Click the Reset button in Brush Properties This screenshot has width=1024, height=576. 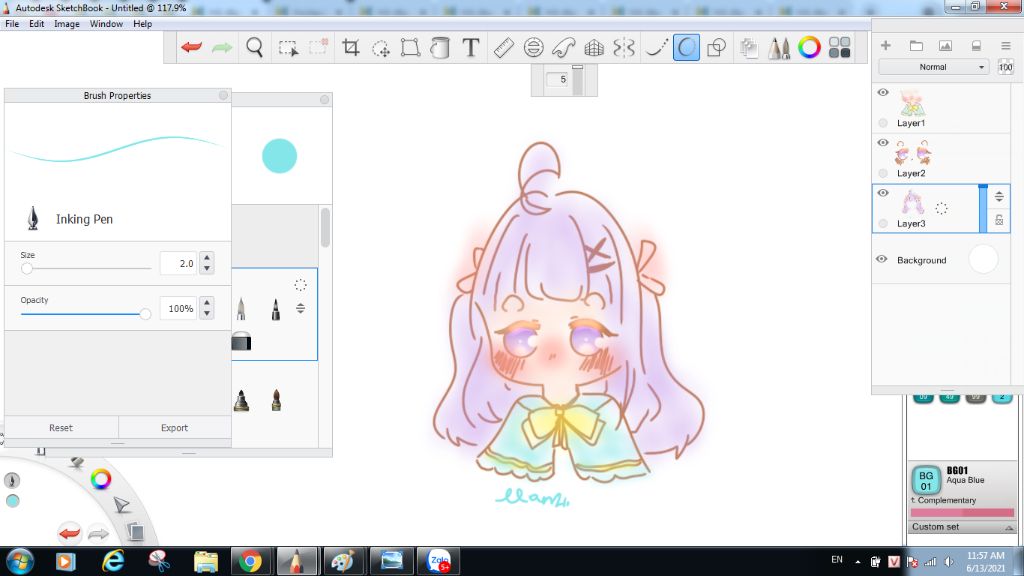pos(61,428)
